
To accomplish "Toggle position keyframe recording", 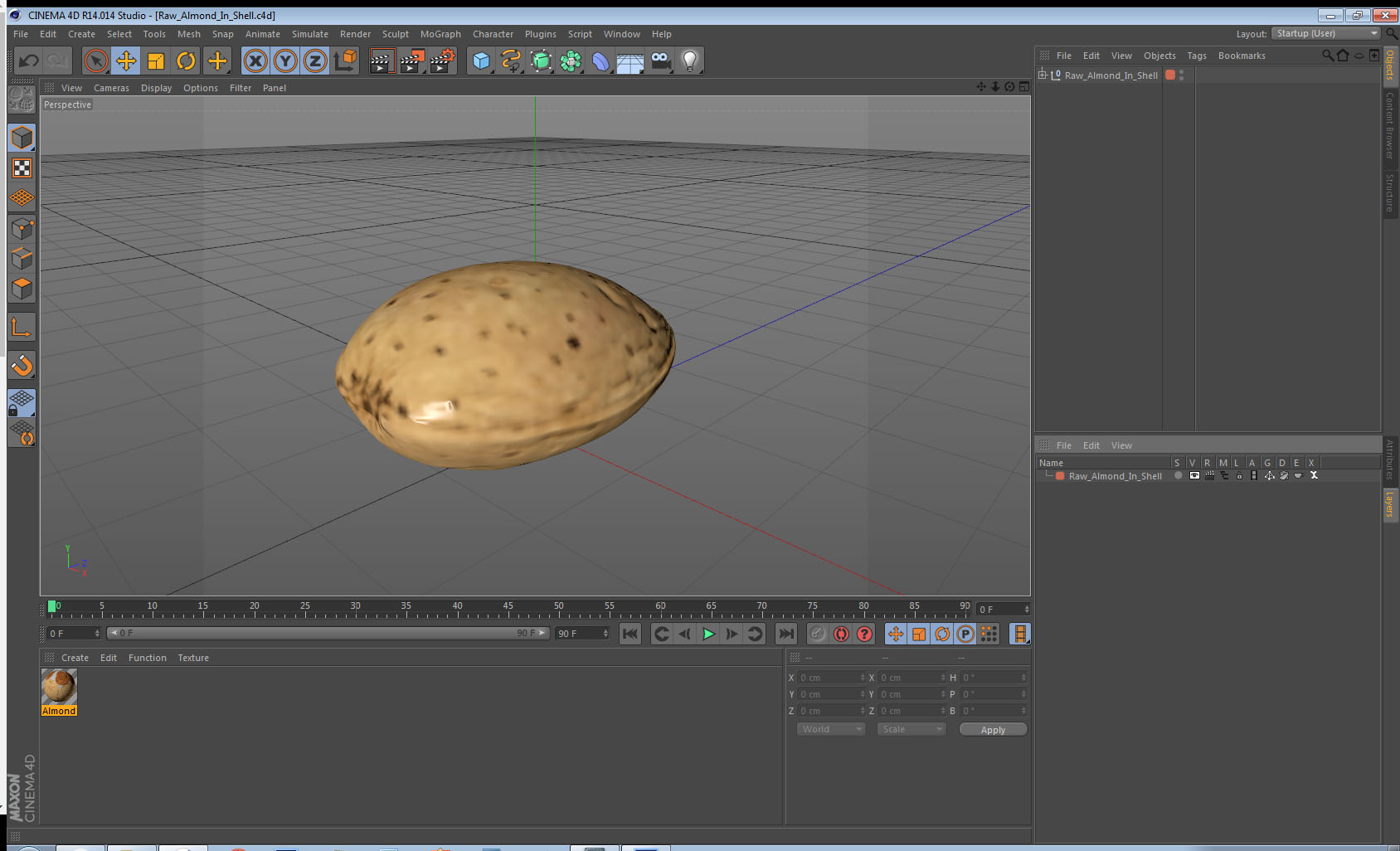I will coord(896,634).
